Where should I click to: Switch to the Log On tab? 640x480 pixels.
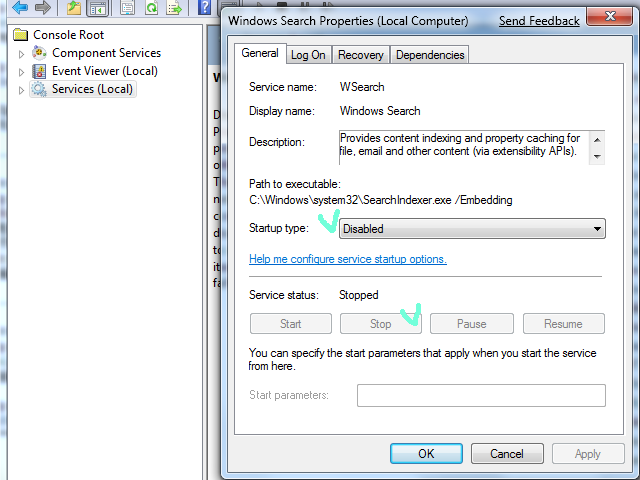tap(308, 55)
